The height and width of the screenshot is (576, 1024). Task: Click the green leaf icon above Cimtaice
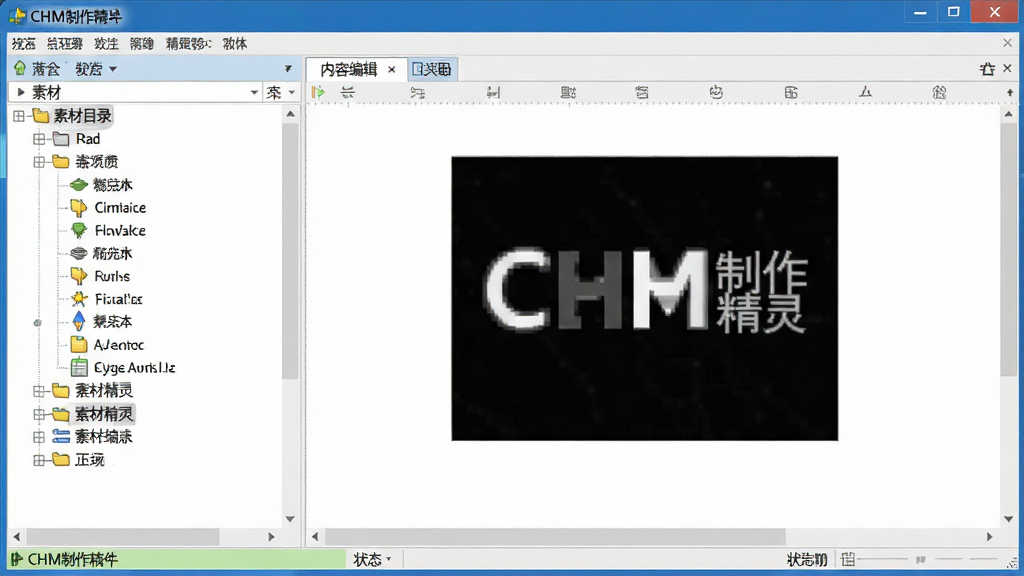click(79, 185)
